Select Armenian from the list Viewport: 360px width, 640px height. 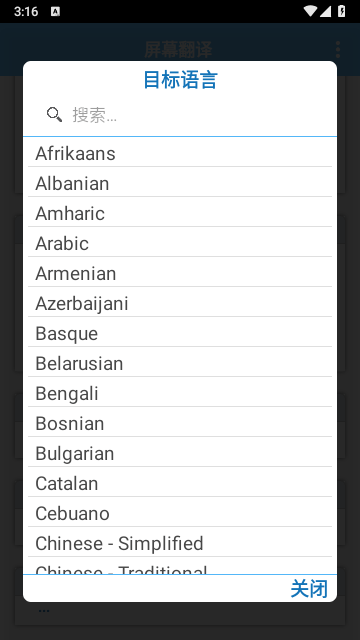tap(180, 273)
